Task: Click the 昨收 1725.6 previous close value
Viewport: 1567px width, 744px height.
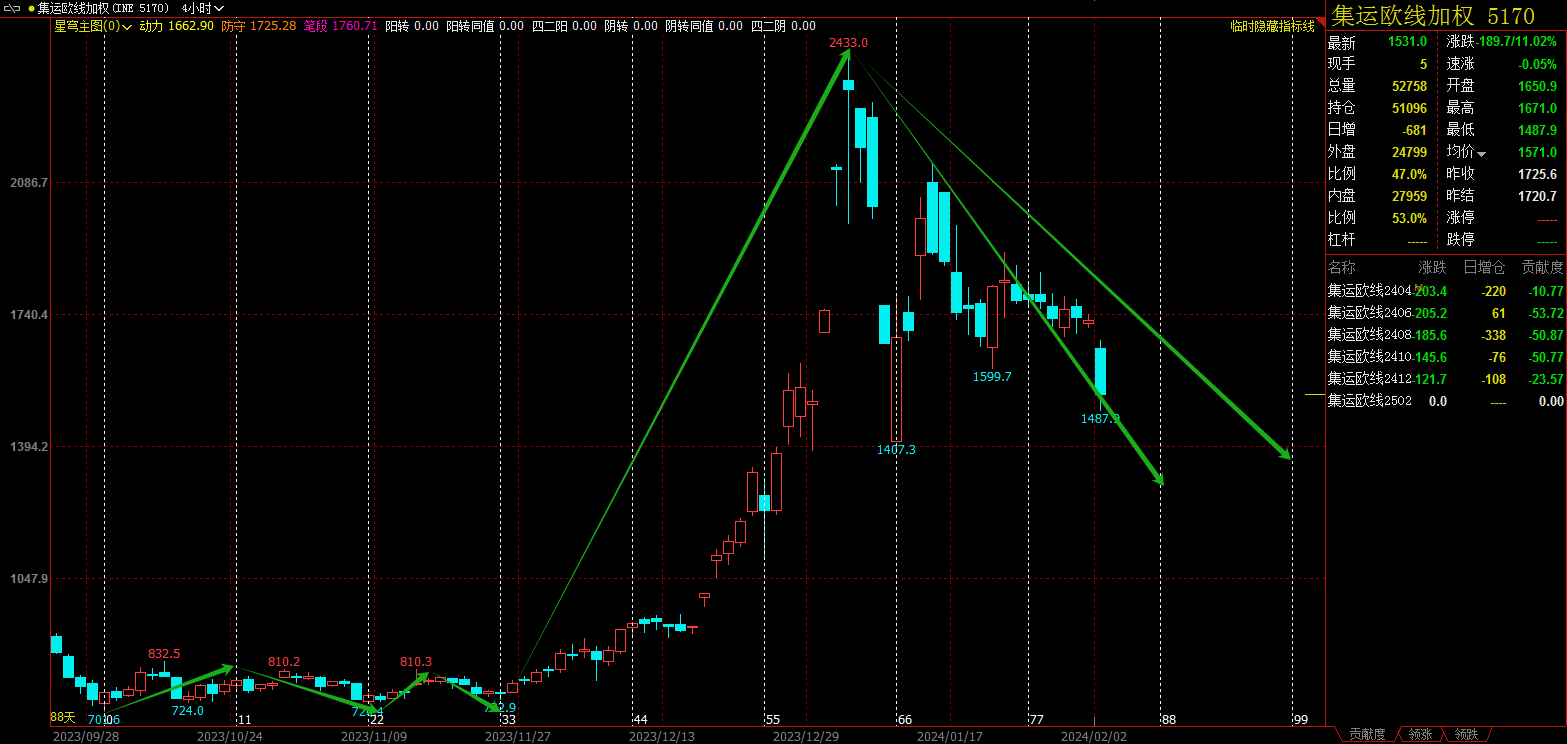Action: pos(1537,174)
